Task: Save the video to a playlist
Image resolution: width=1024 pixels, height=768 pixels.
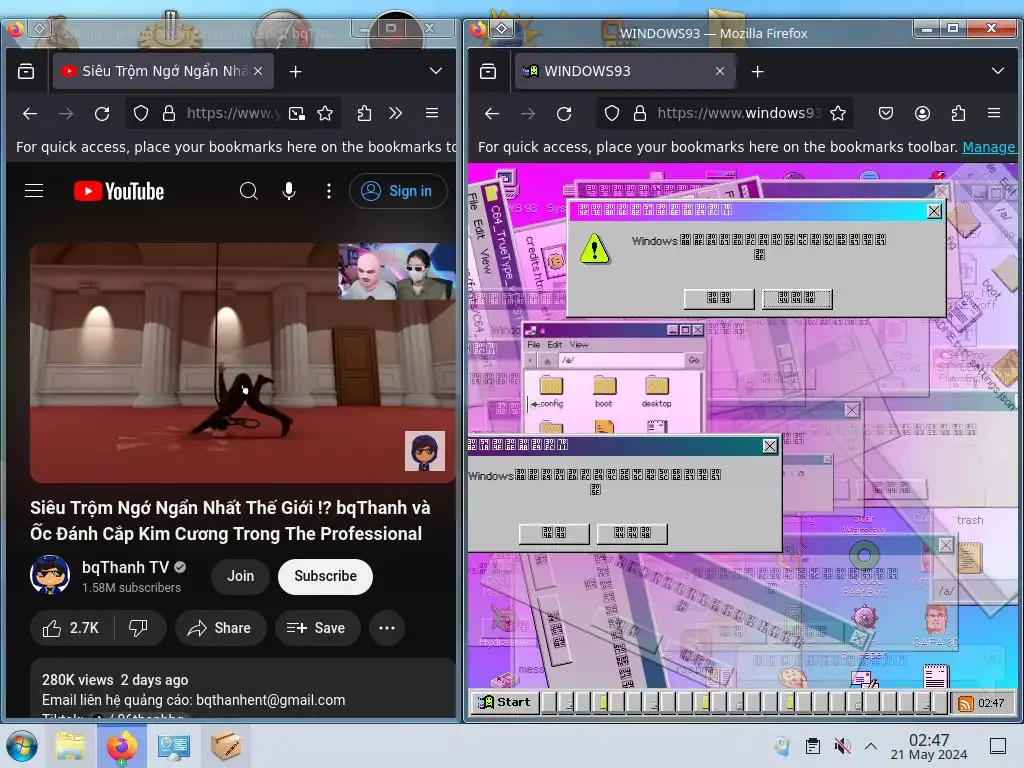Action: pos(317,628)
